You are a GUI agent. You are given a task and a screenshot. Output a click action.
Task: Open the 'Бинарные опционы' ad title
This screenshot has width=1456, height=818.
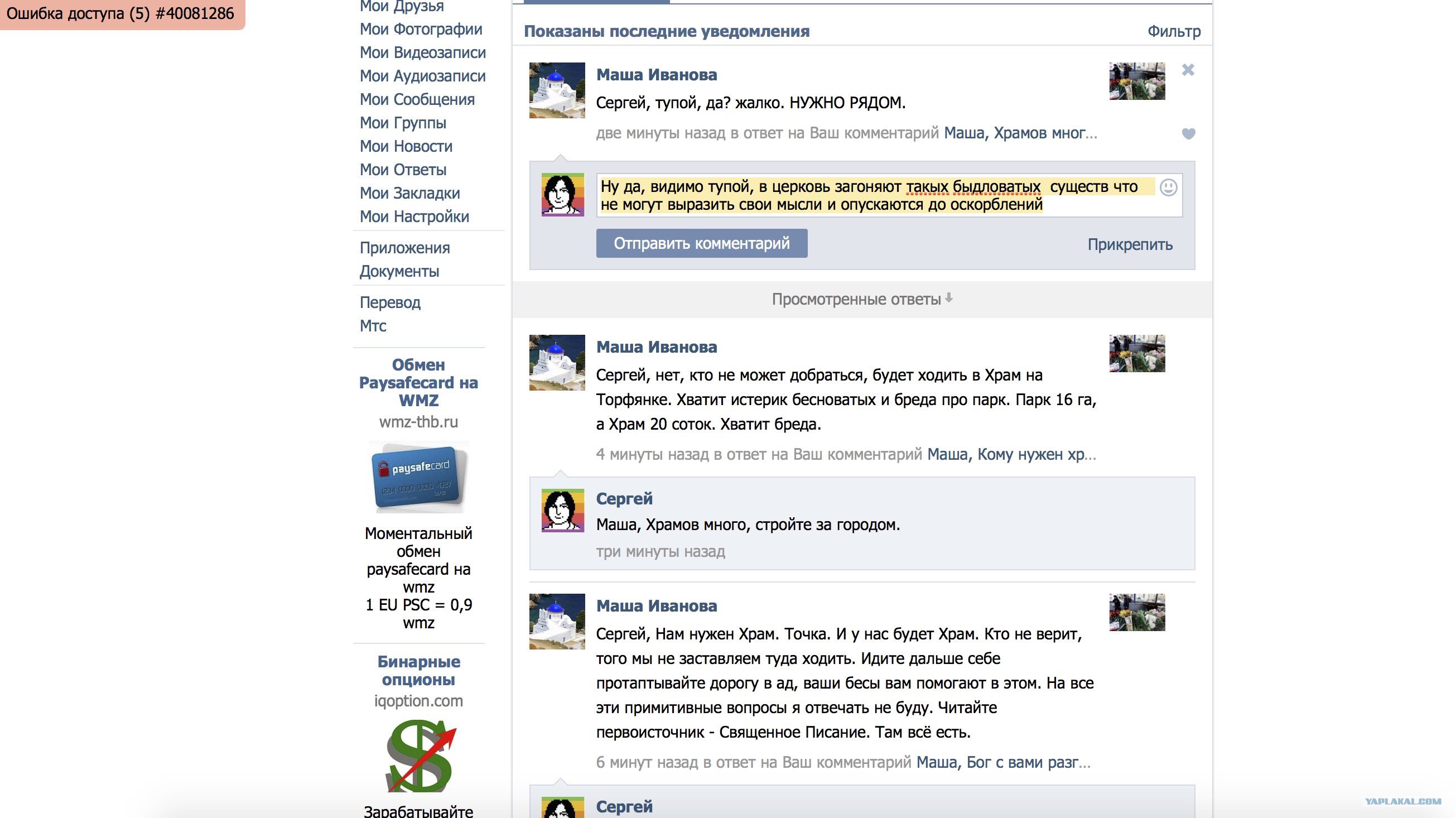click(419, 671)
